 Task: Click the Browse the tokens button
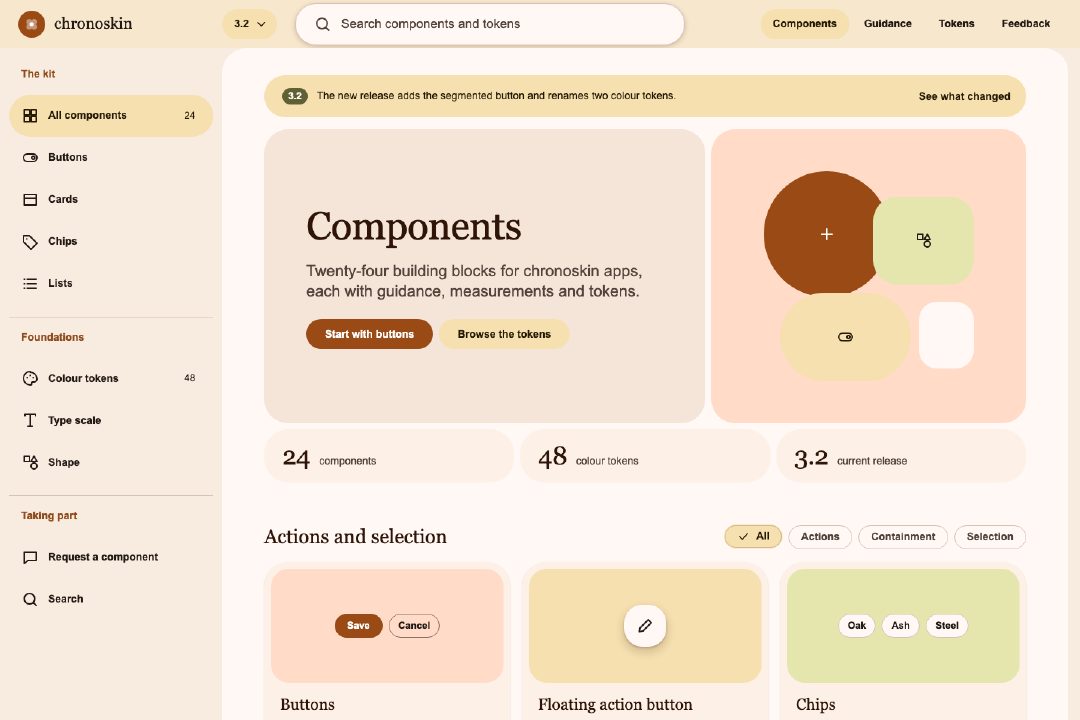(x=504, y=334)
